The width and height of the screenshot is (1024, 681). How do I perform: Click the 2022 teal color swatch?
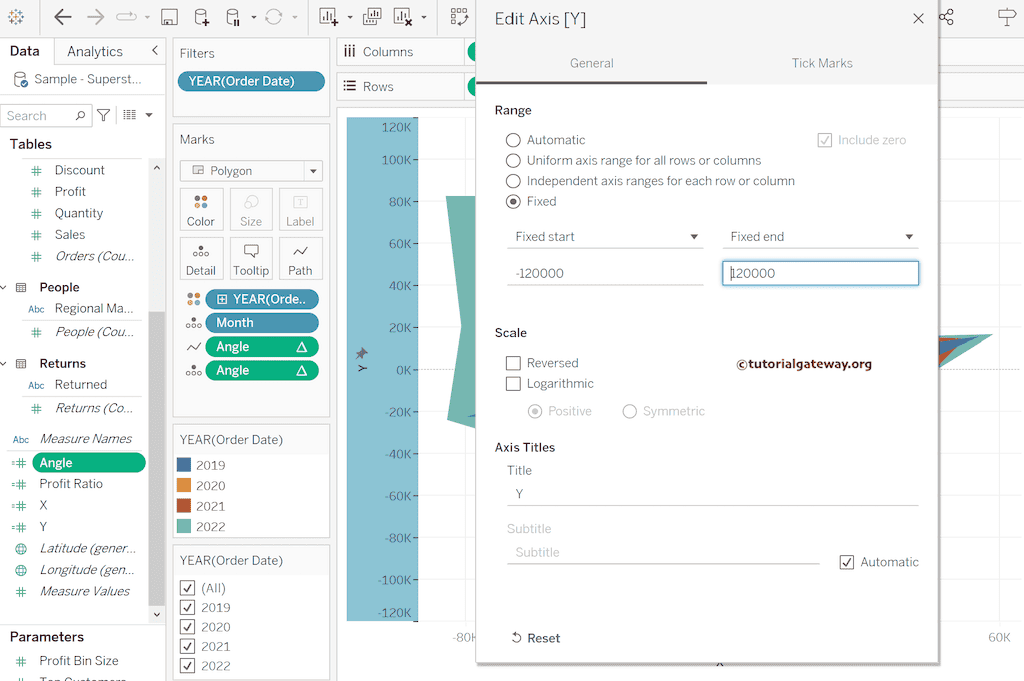184,526
